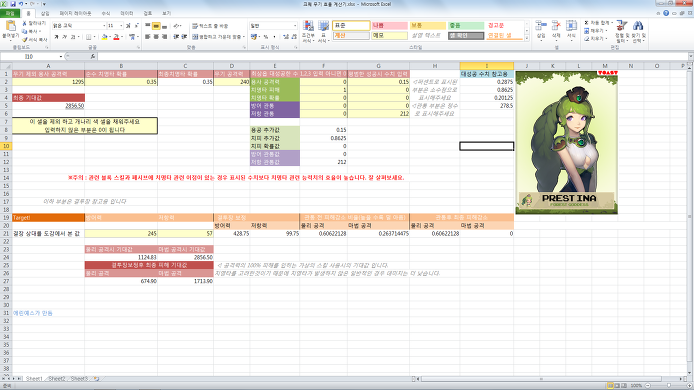Increase indent icon
Viewport: 694px width, 390px height.
tap(184, 37)
